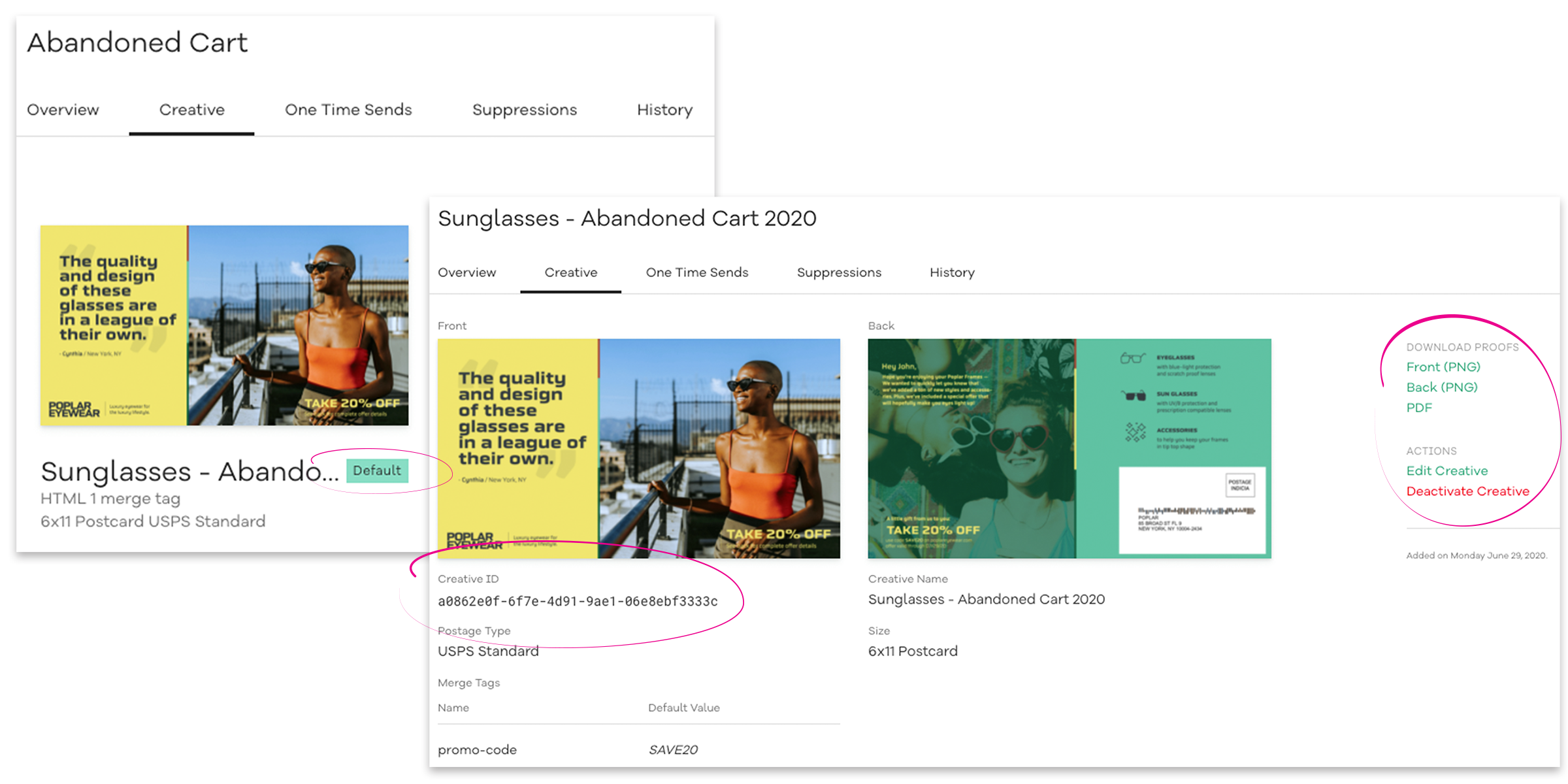Open Suppressions tab in Abandoned Cart panel
The height and width of the screenshot is (784, 1568).
tap(524, 110)
